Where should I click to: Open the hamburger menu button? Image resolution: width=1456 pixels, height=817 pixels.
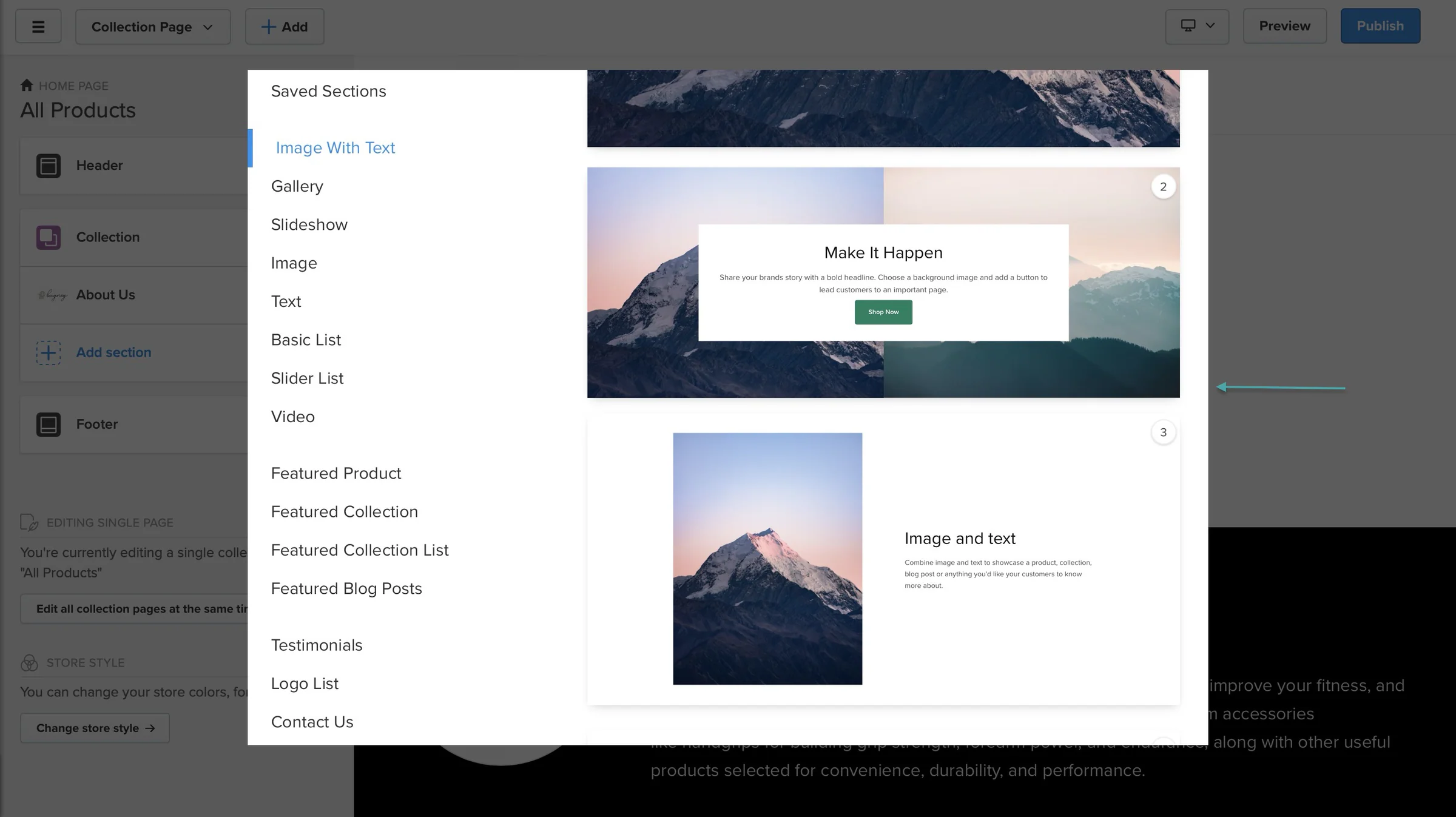point(38,26)
